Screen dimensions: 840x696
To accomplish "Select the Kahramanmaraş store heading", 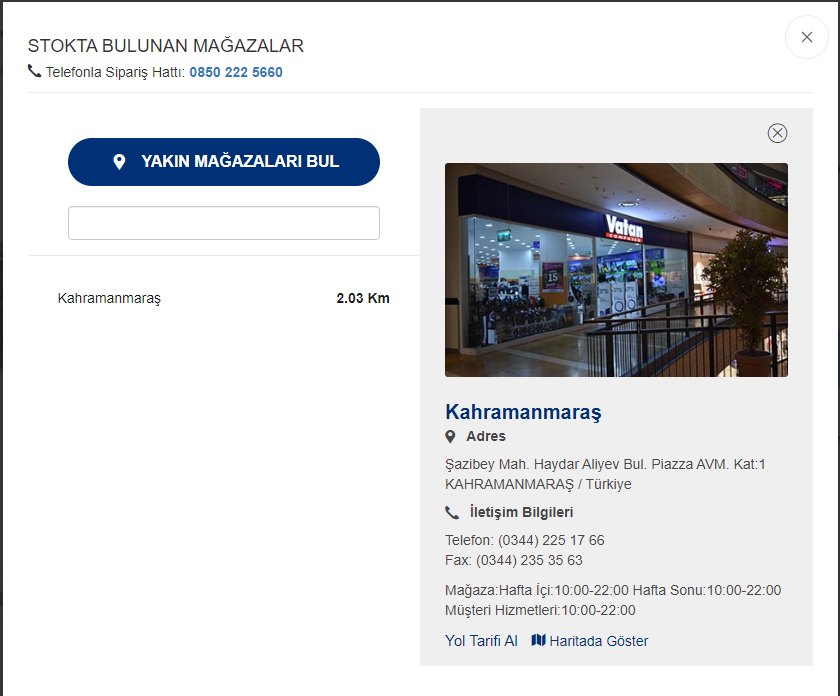I will tap(523, 411).
